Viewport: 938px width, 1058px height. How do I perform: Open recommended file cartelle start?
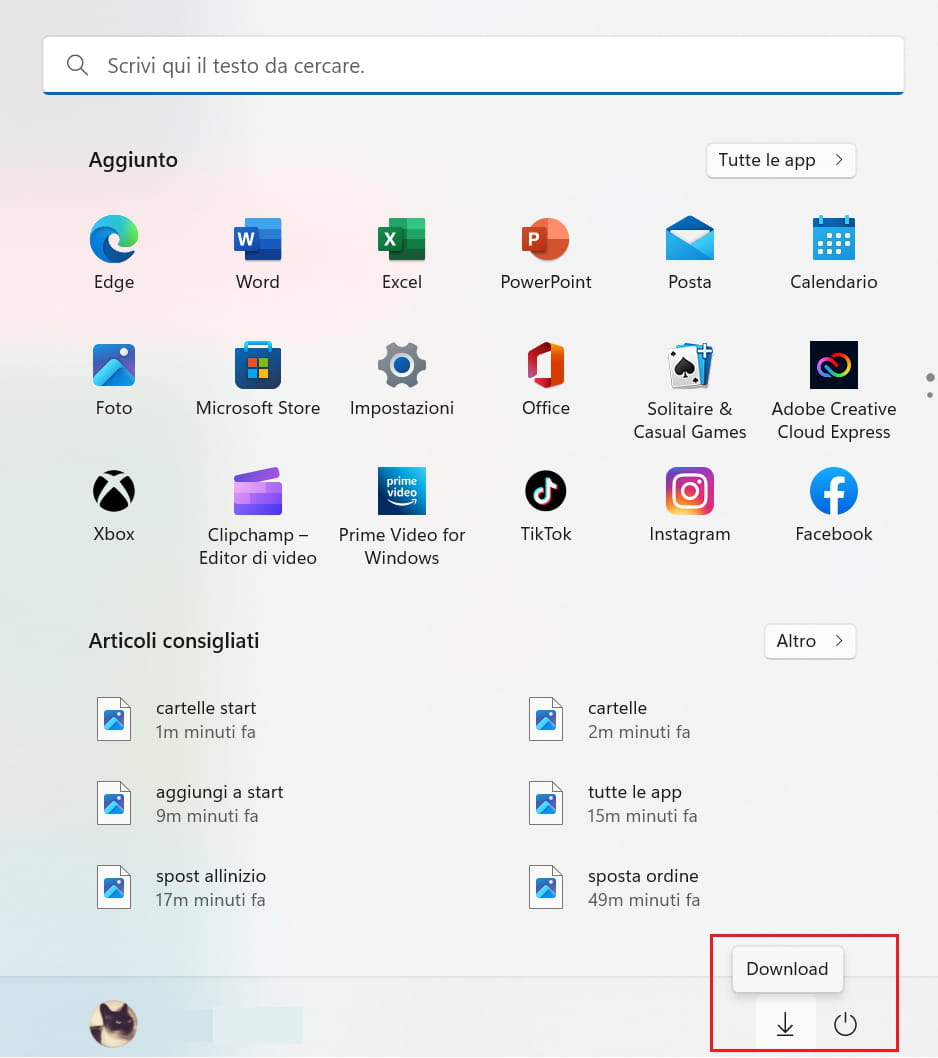206,719
